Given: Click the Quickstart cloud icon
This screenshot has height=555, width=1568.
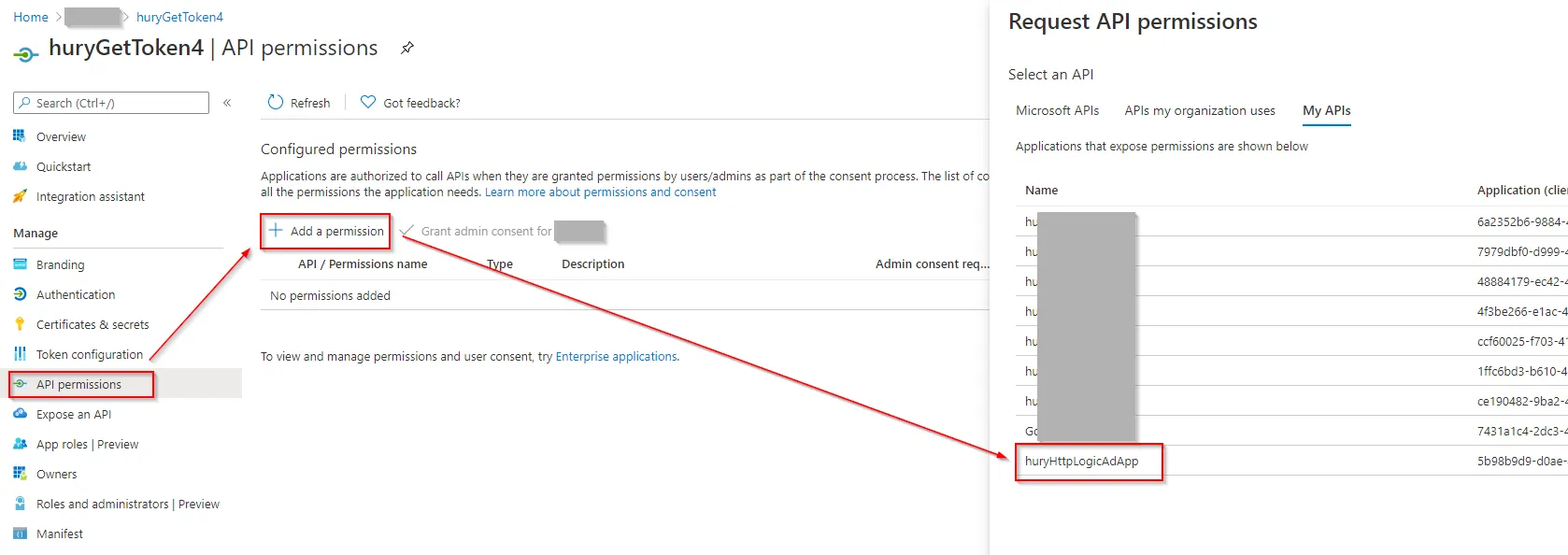Looking at the screenshot, I should coord(20,166).
